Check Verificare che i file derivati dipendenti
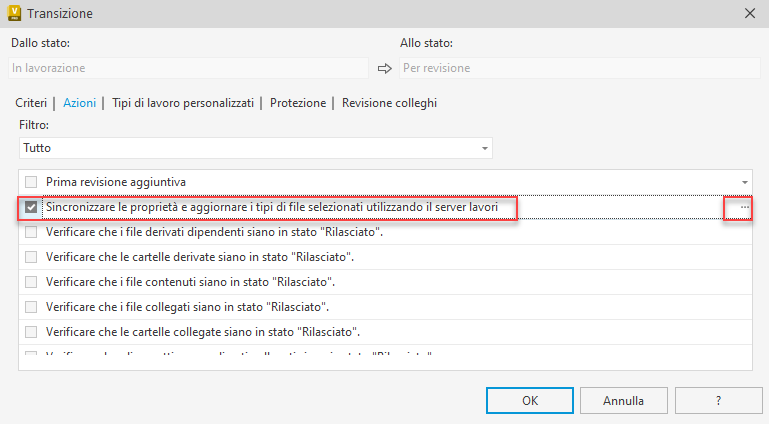Screen dimensions: 769x424 (x=31, y=232)
